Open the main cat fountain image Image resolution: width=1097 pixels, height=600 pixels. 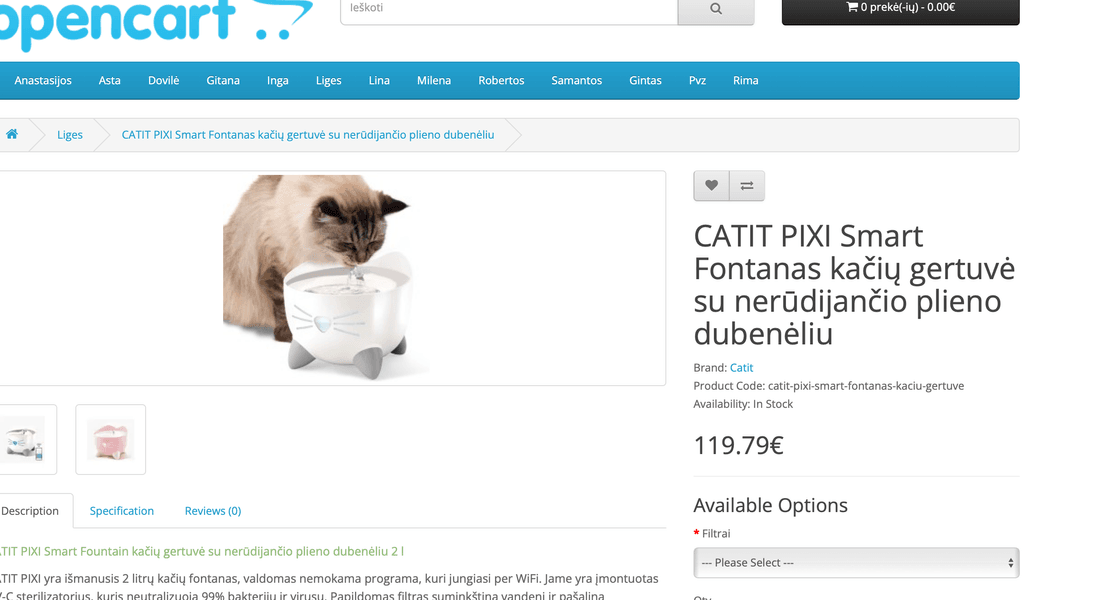(x=326, y=278)
